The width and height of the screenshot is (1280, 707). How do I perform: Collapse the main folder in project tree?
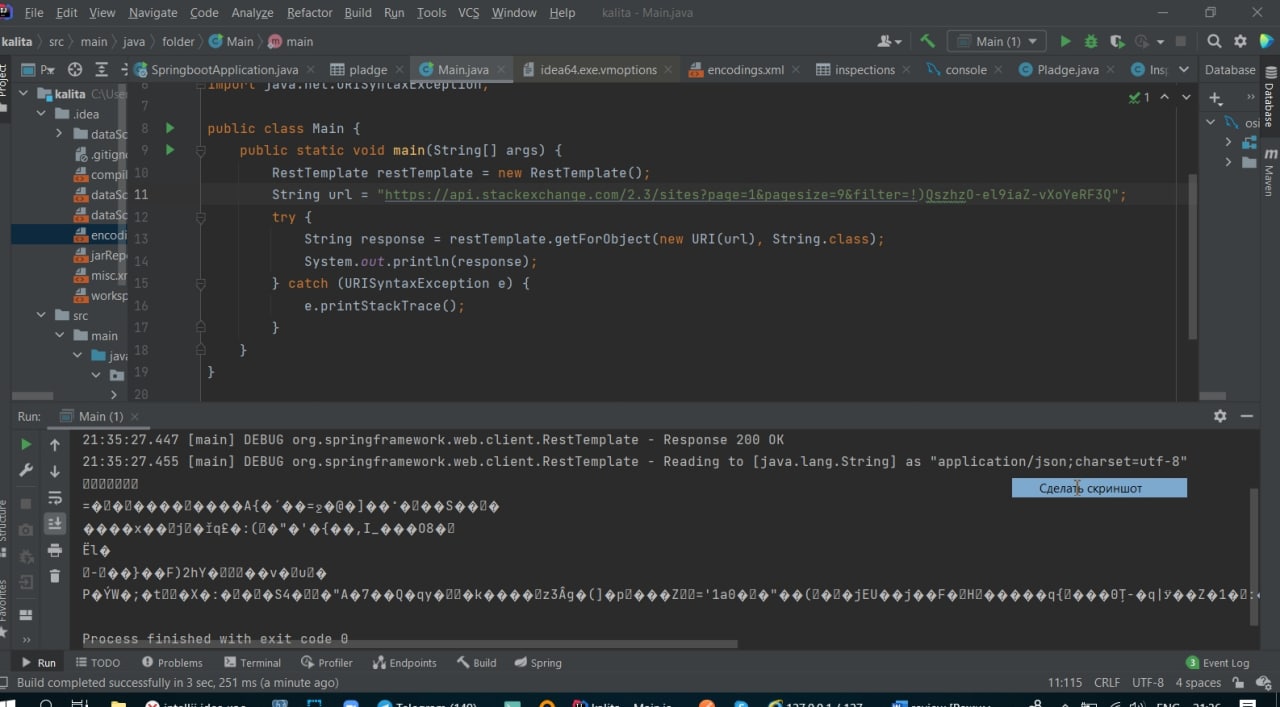click(59, 336)
